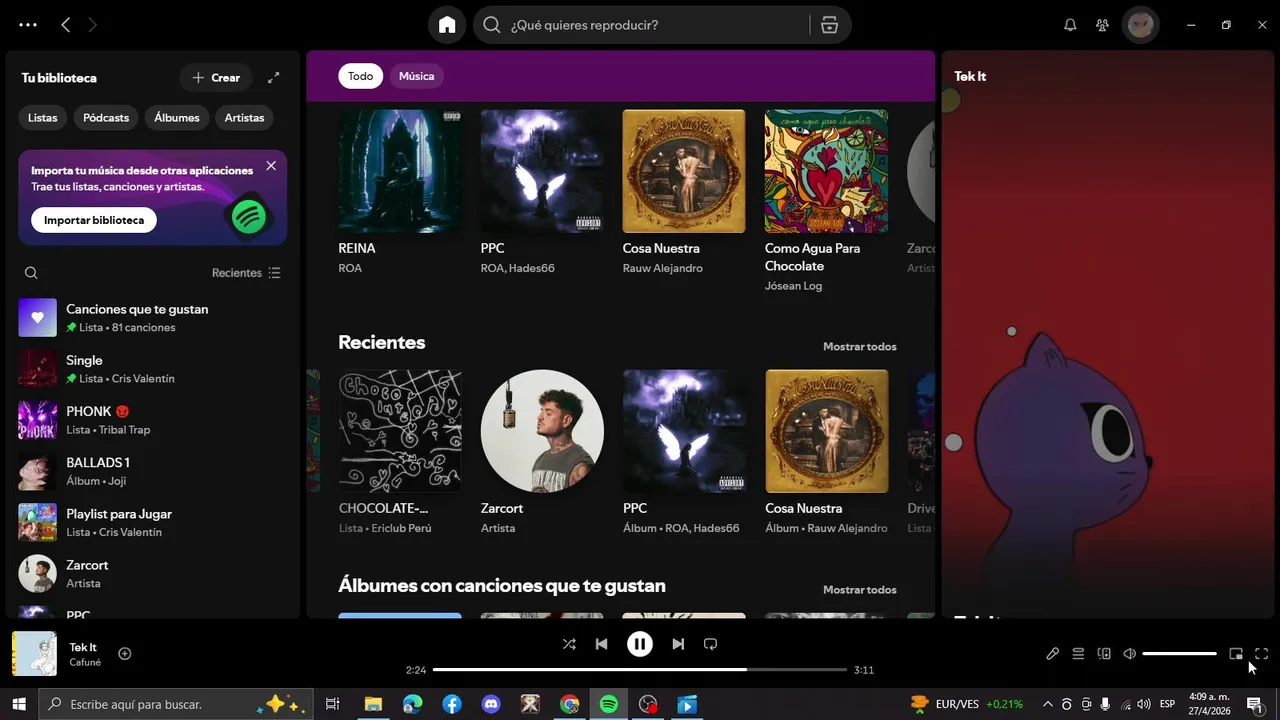Open Zarcort artist in library

click(152, 574)
